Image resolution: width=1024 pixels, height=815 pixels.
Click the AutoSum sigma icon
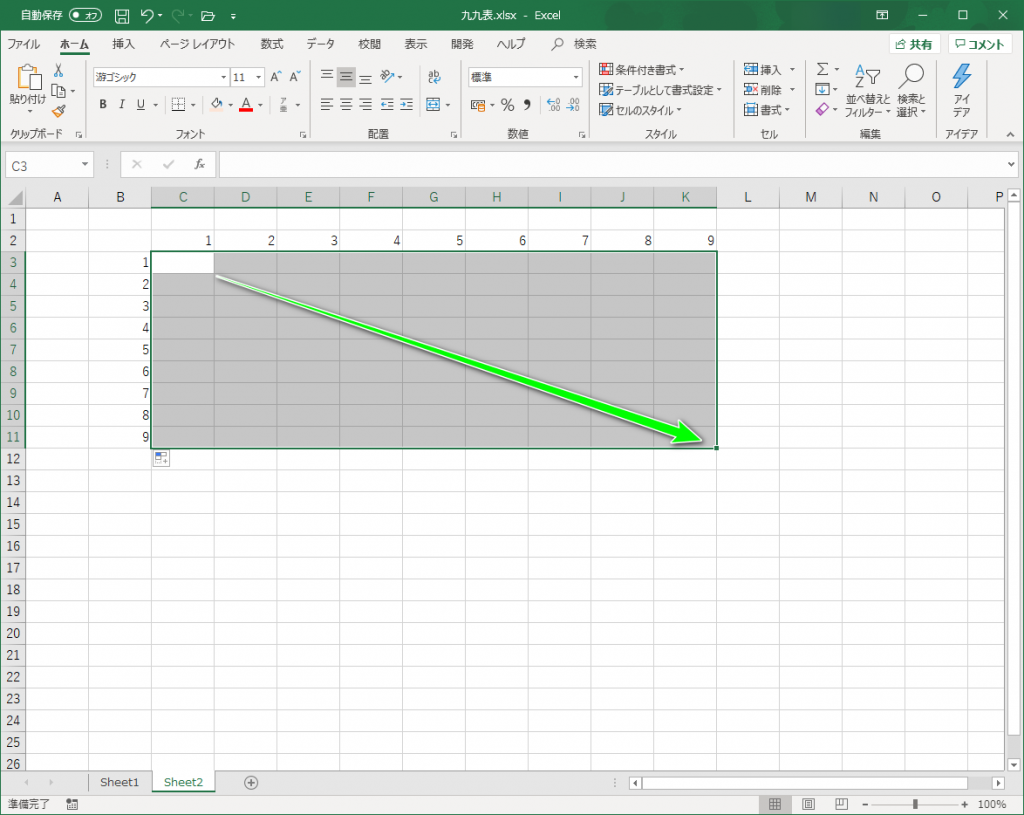click(x=822, y=69)
